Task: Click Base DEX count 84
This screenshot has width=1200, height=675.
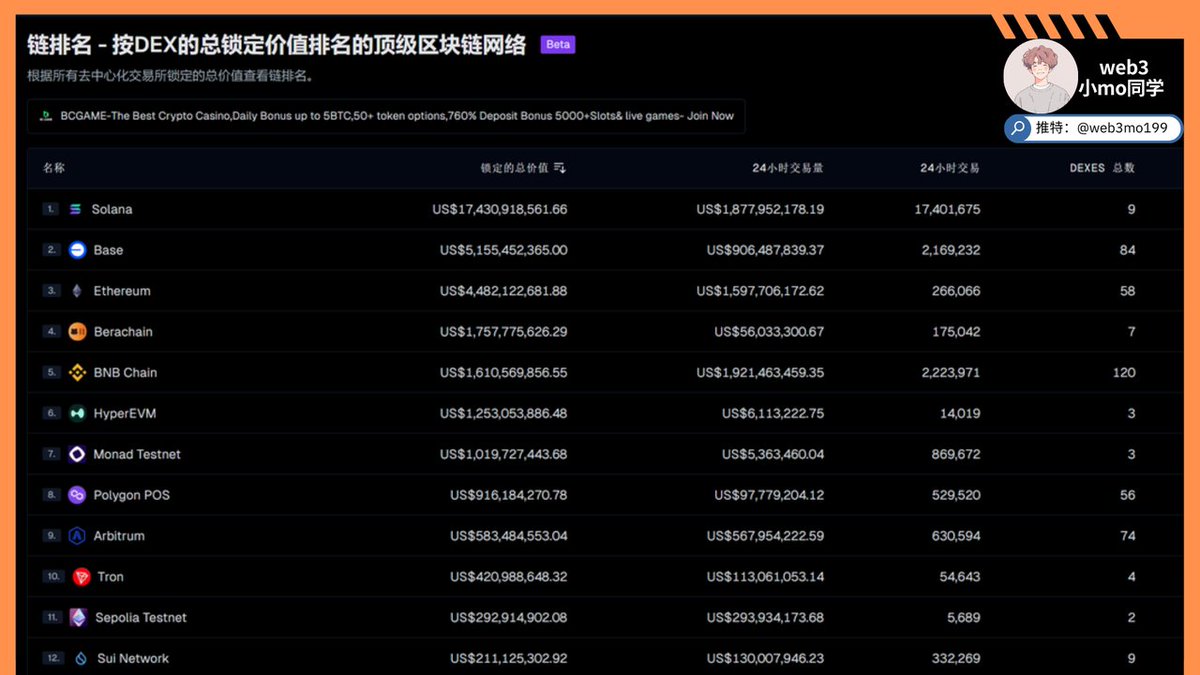Action: 1128,250
